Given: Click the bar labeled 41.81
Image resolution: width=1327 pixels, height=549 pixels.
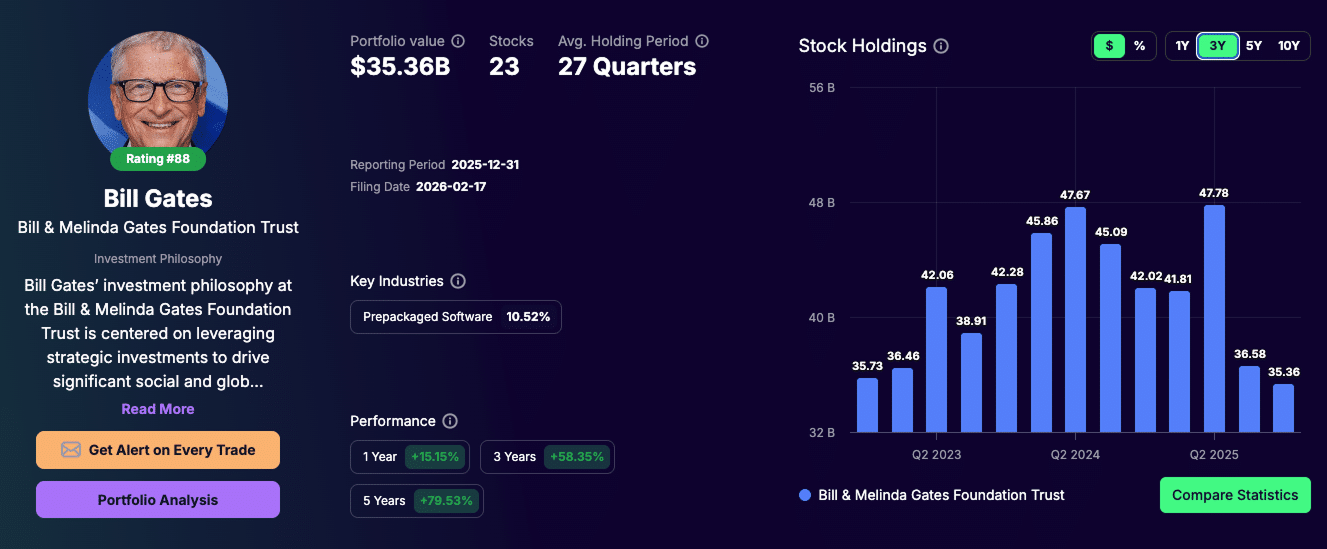Looking at the screenshot, I should coord(1179,362).
